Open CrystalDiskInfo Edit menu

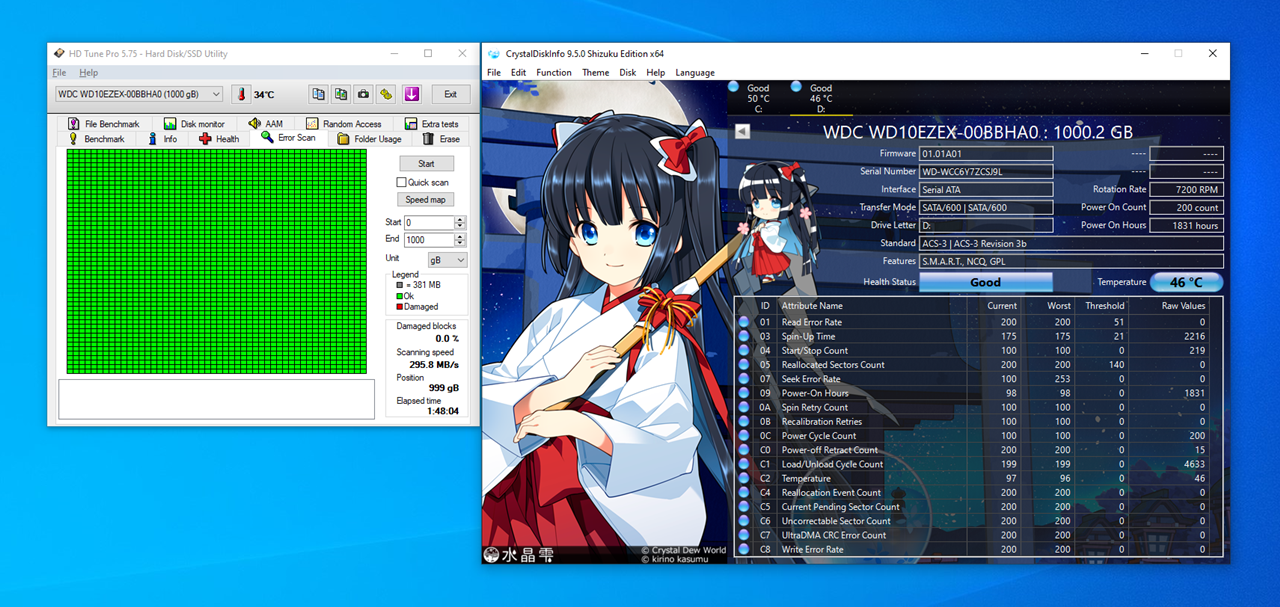click(518, 72)
